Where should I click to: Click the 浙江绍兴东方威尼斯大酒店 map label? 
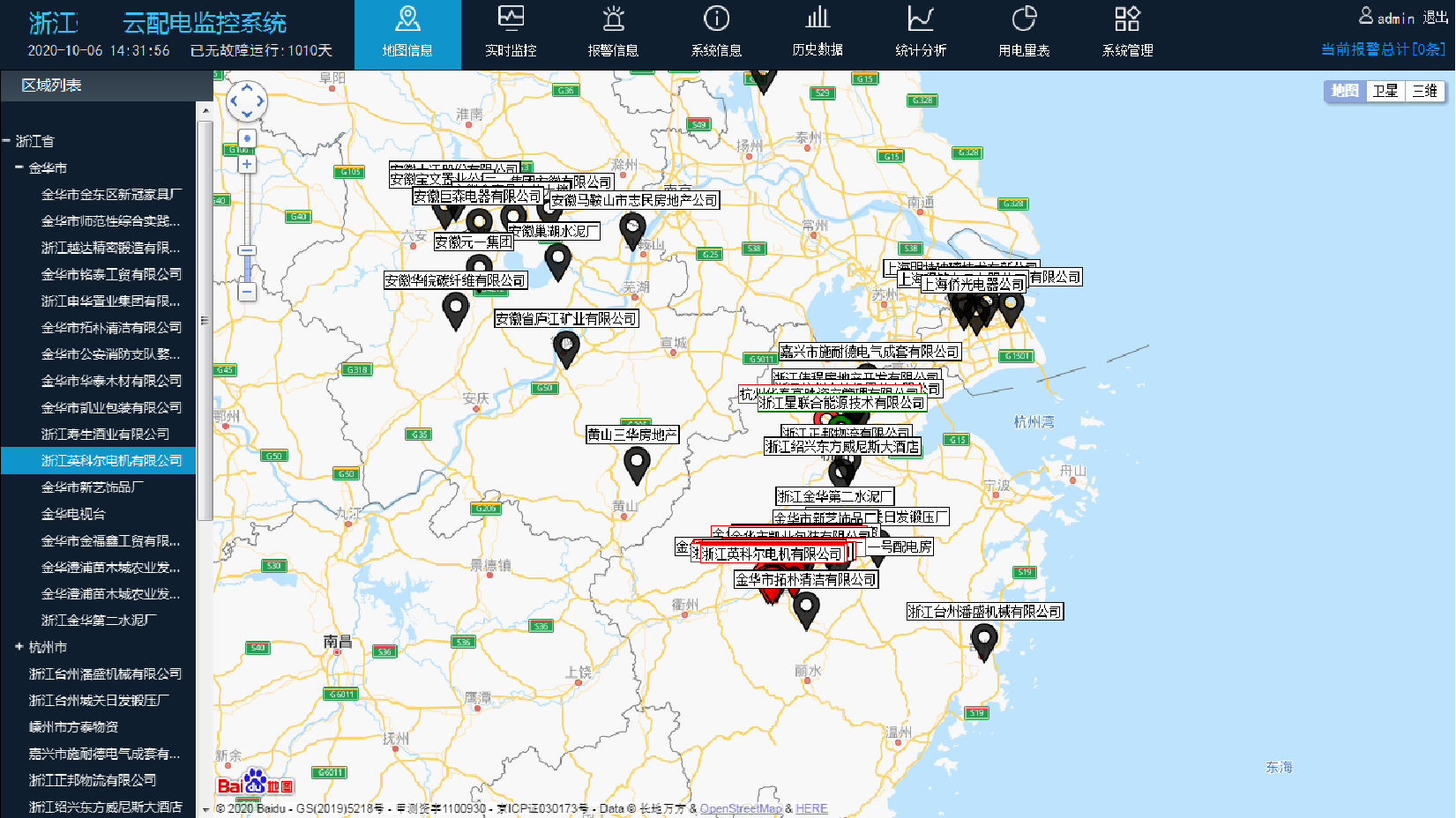click(x=842, y=447)
